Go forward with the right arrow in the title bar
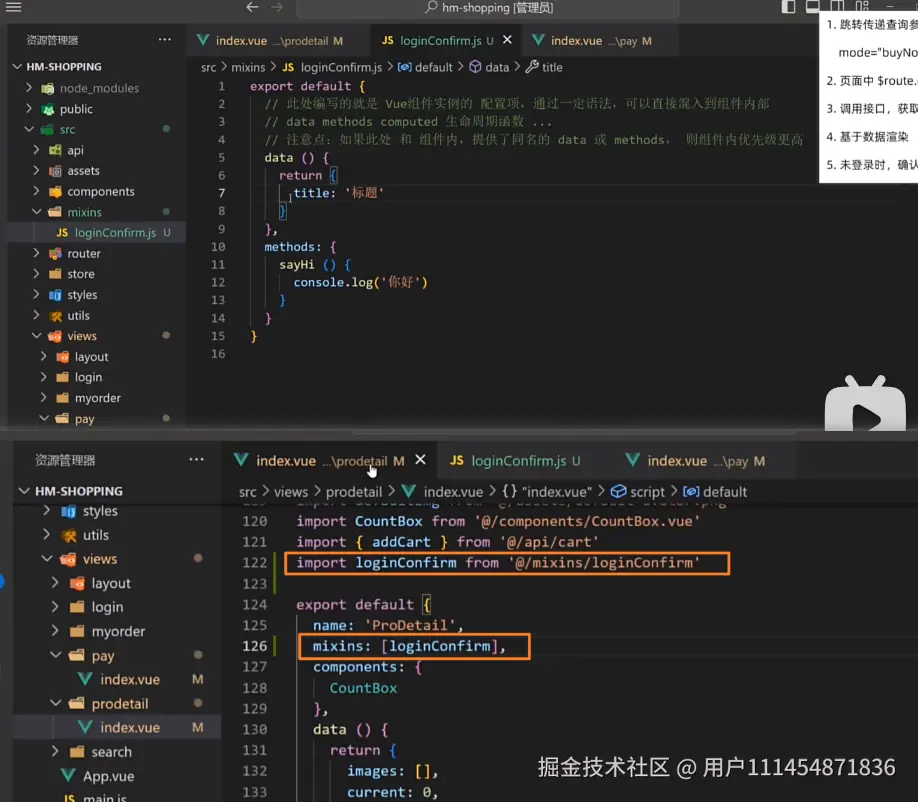The width and height of the screenshot is (918, 802). pos(277,7)
